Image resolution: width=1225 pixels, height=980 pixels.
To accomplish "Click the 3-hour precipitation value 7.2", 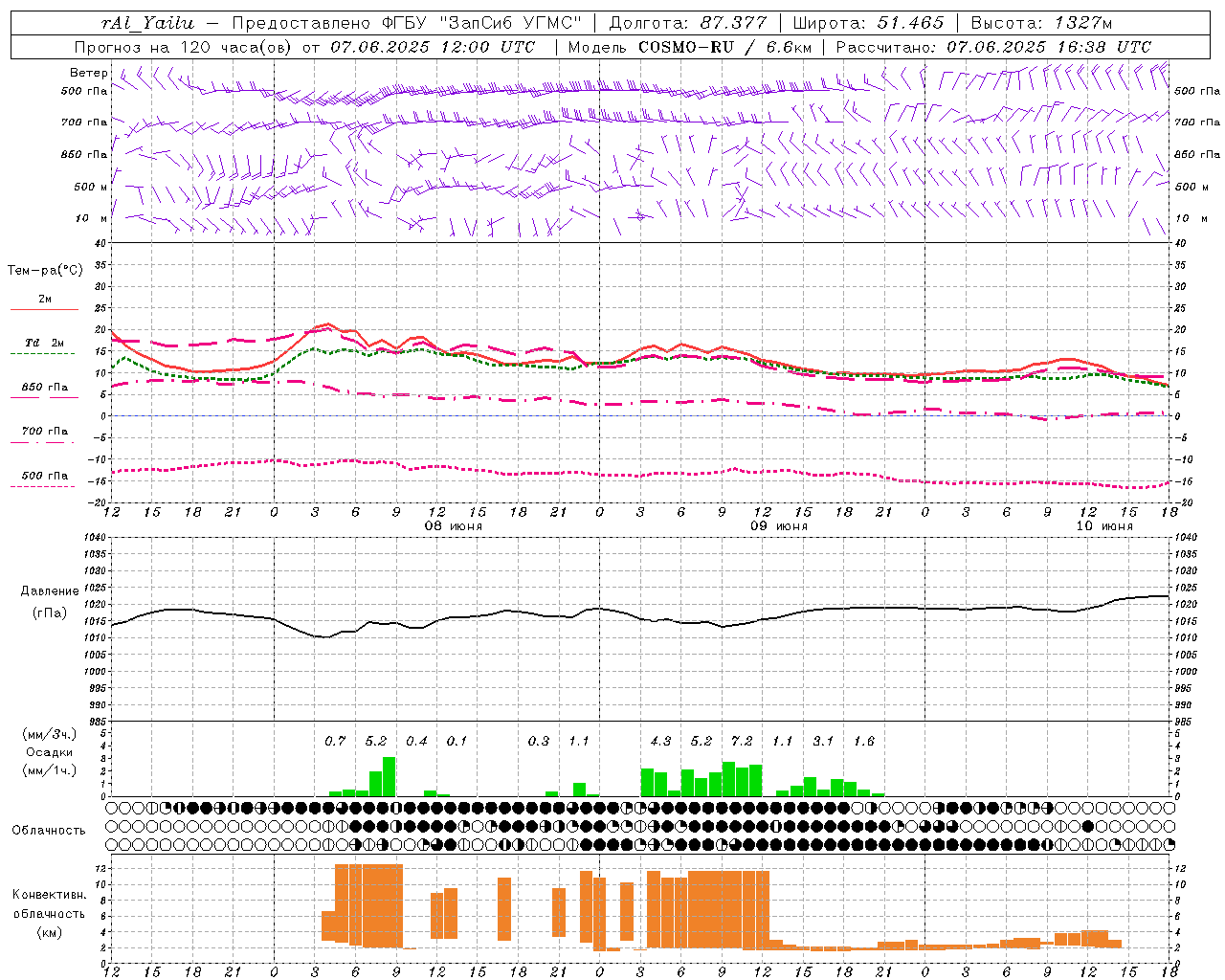I will tap(742, 741).
